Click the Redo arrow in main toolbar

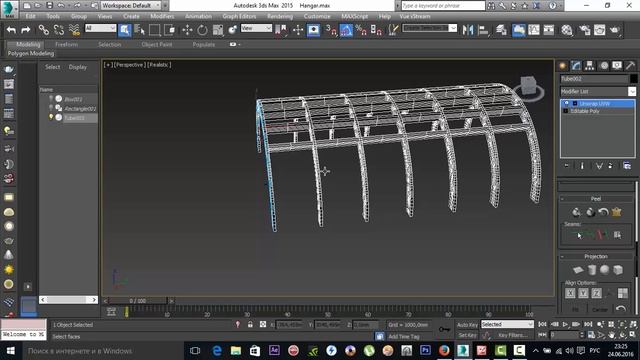click(26, 30)
